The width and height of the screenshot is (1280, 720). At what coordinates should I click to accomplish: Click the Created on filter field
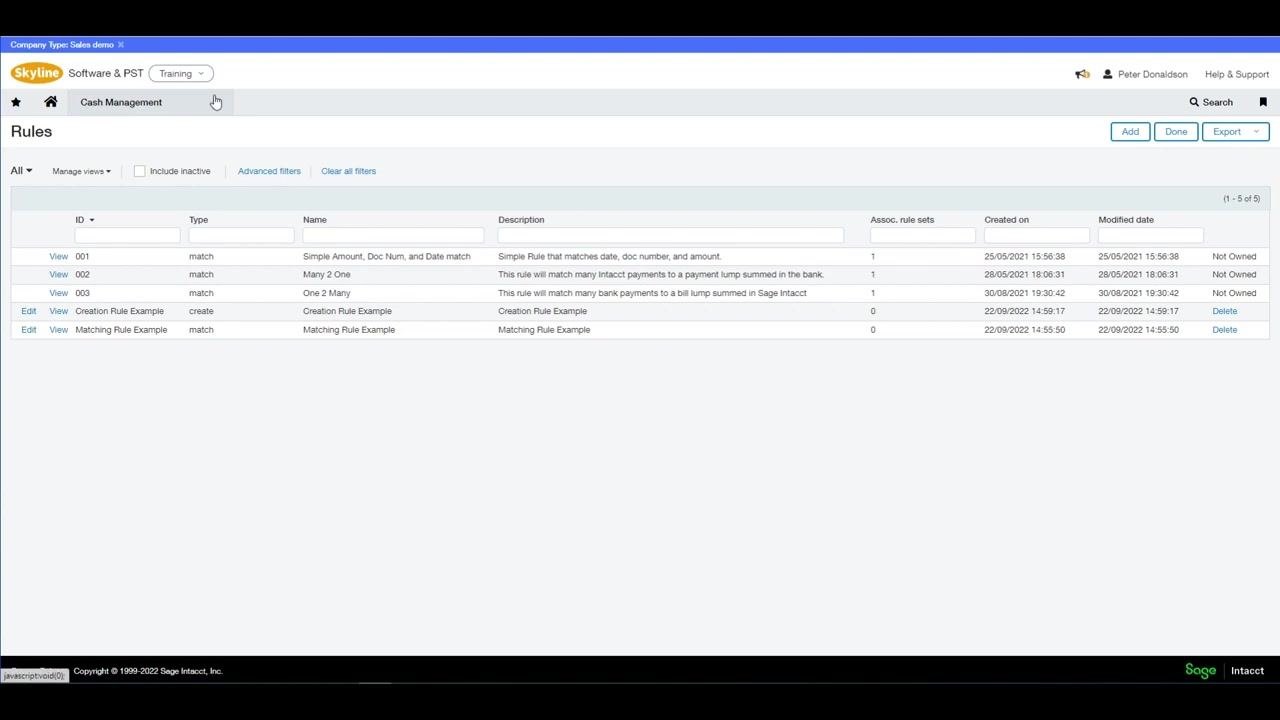tap(1036, 236)
